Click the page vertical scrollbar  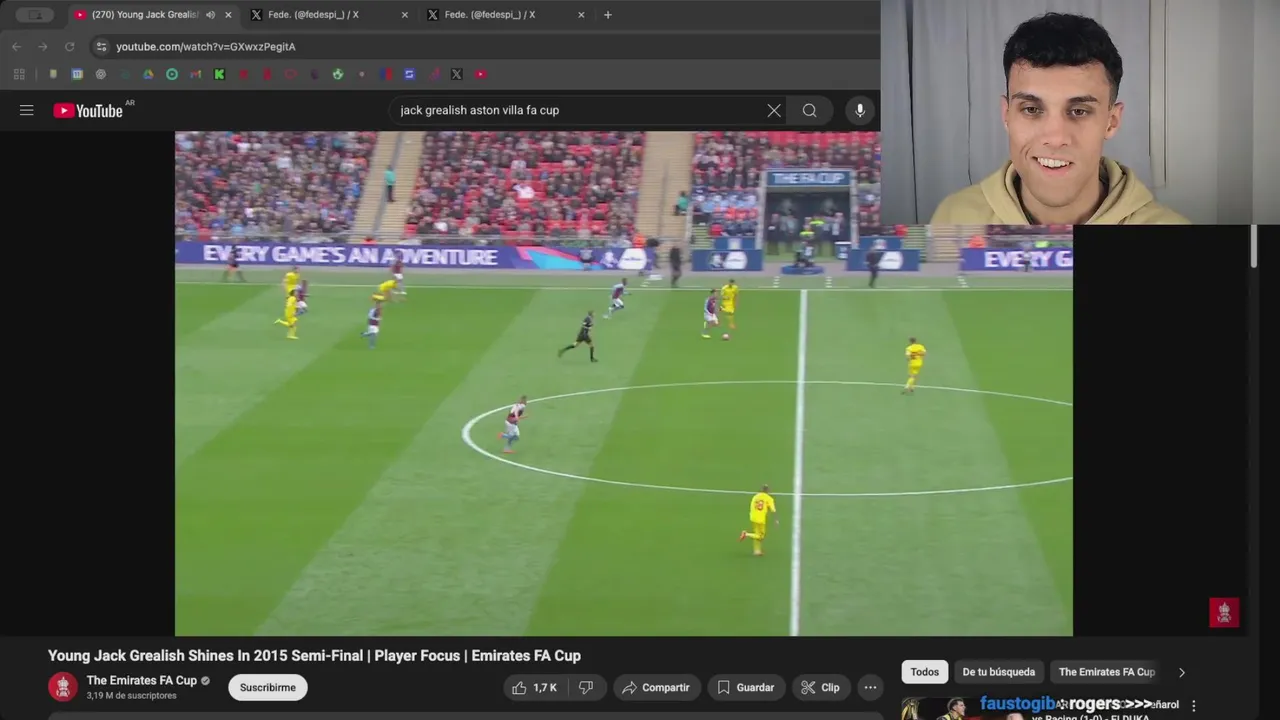pyautogui.click(x=1254, y=246)
